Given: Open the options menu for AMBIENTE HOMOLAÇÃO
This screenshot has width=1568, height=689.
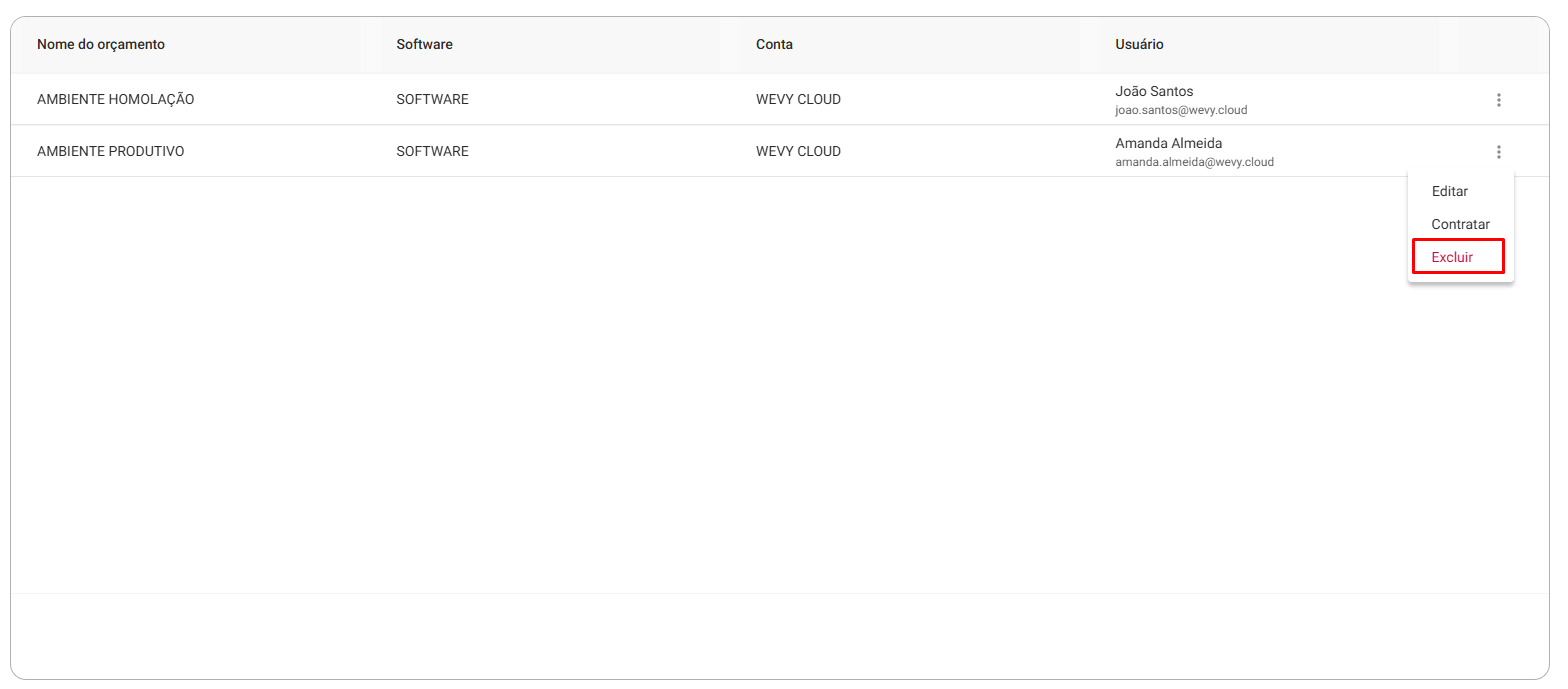Looking at the screenshot, I should 1498,100.
